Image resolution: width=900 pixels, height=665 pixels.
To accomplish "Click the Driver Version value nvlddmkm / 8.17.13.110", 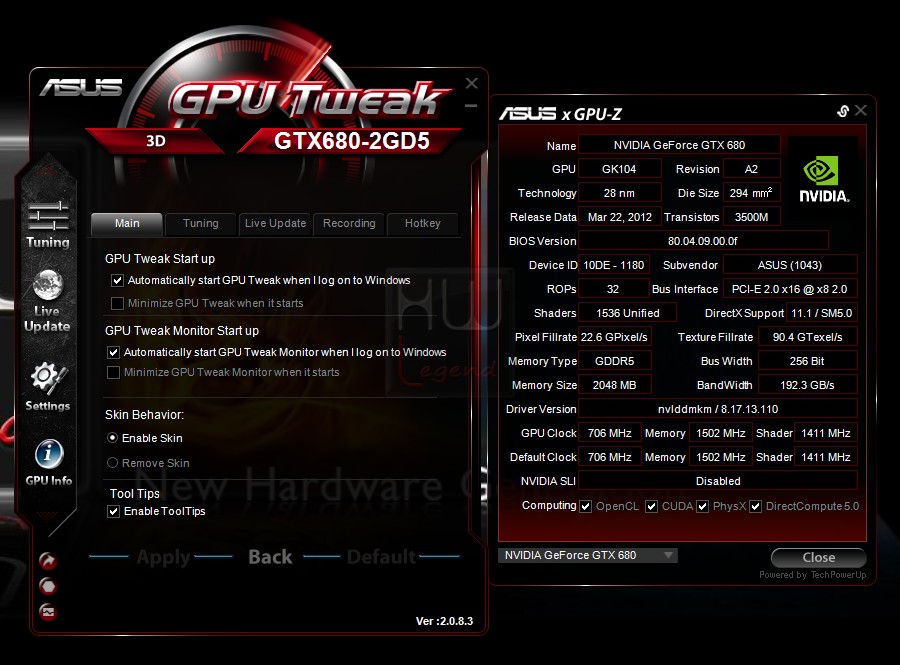I will [717, 409].
